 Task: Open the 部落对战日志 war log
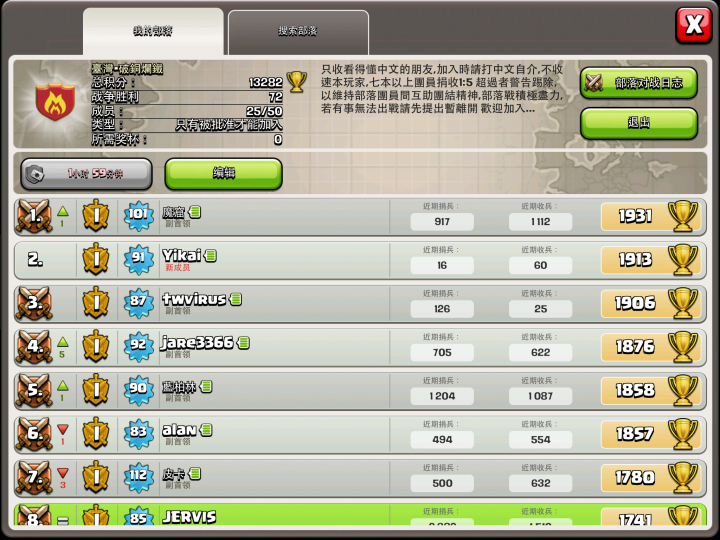639,83
